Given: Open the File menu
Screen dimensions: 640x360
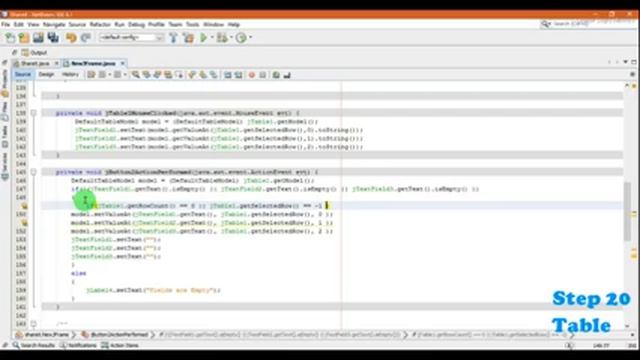Looking at the screenshot, I should coord(6,24).
